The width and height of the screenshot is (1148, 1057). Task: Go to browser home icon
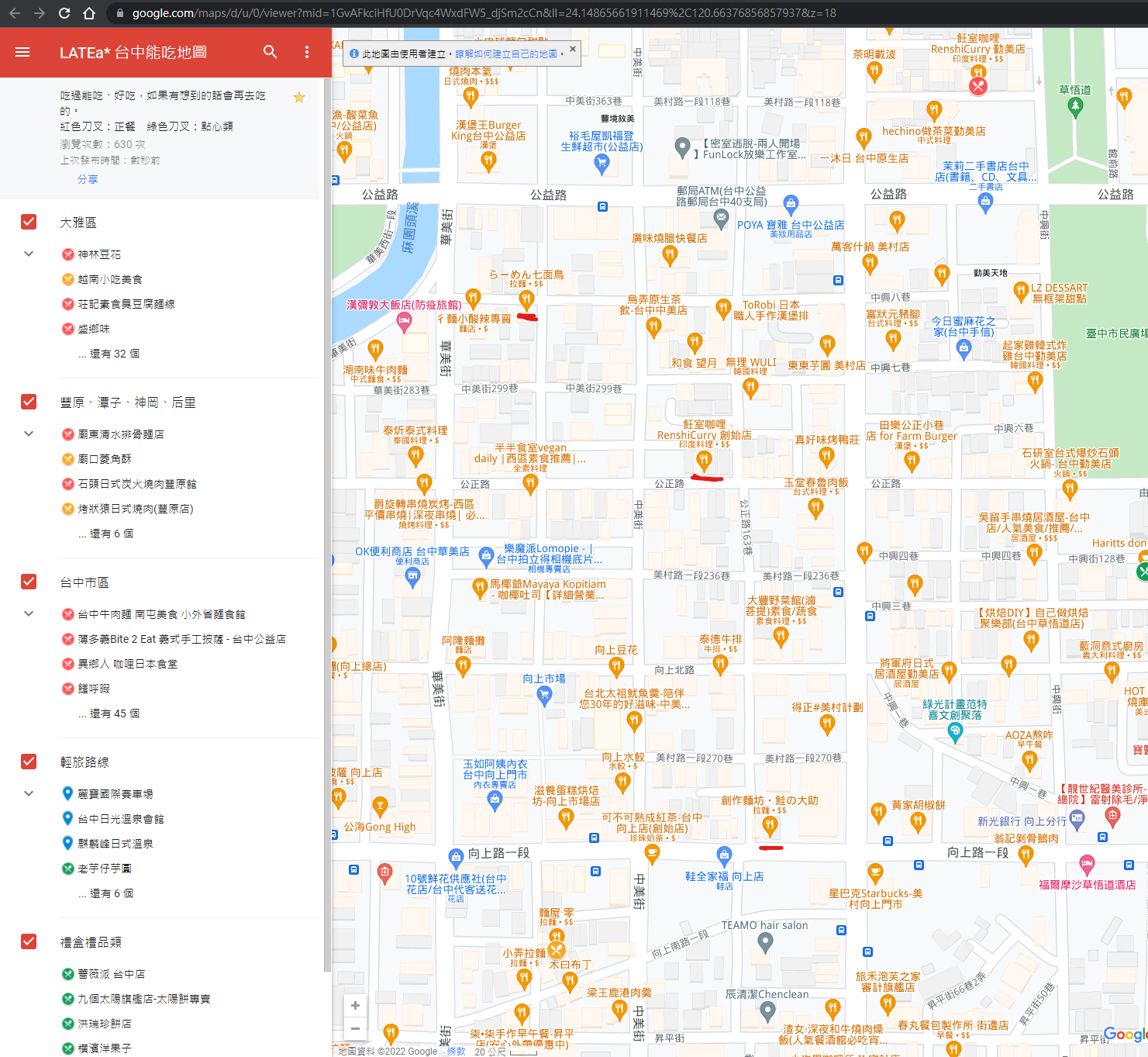pyautogui.click(x=89, y=13)
